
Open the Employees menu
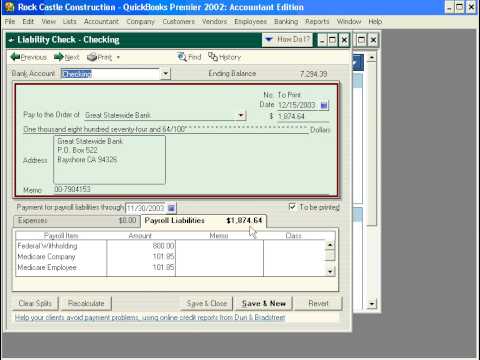(x=250, y=22)
